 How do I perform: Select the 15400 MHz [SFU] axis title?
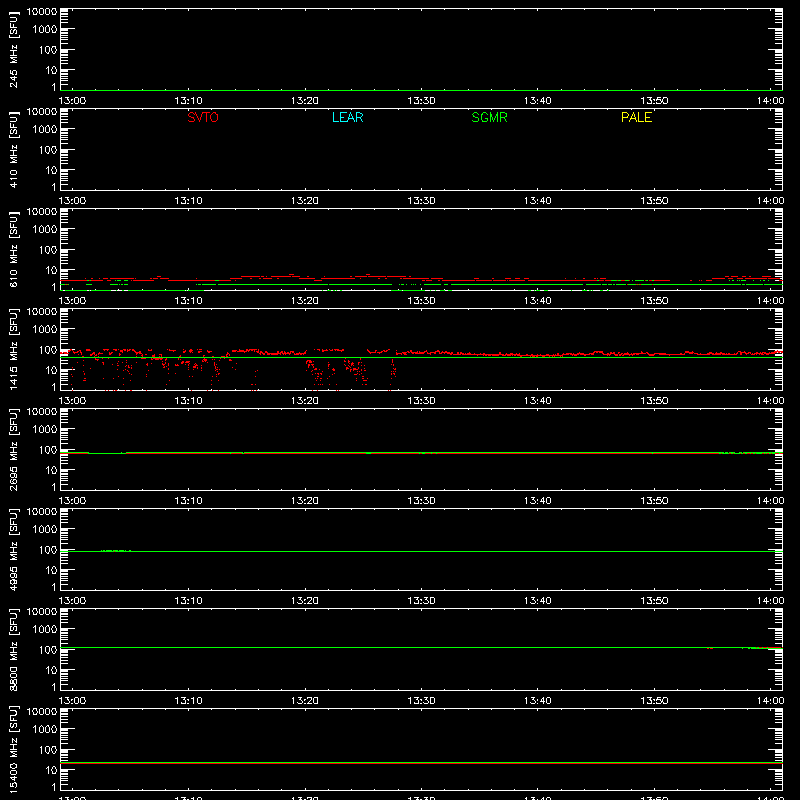click(x=13, y=749)
